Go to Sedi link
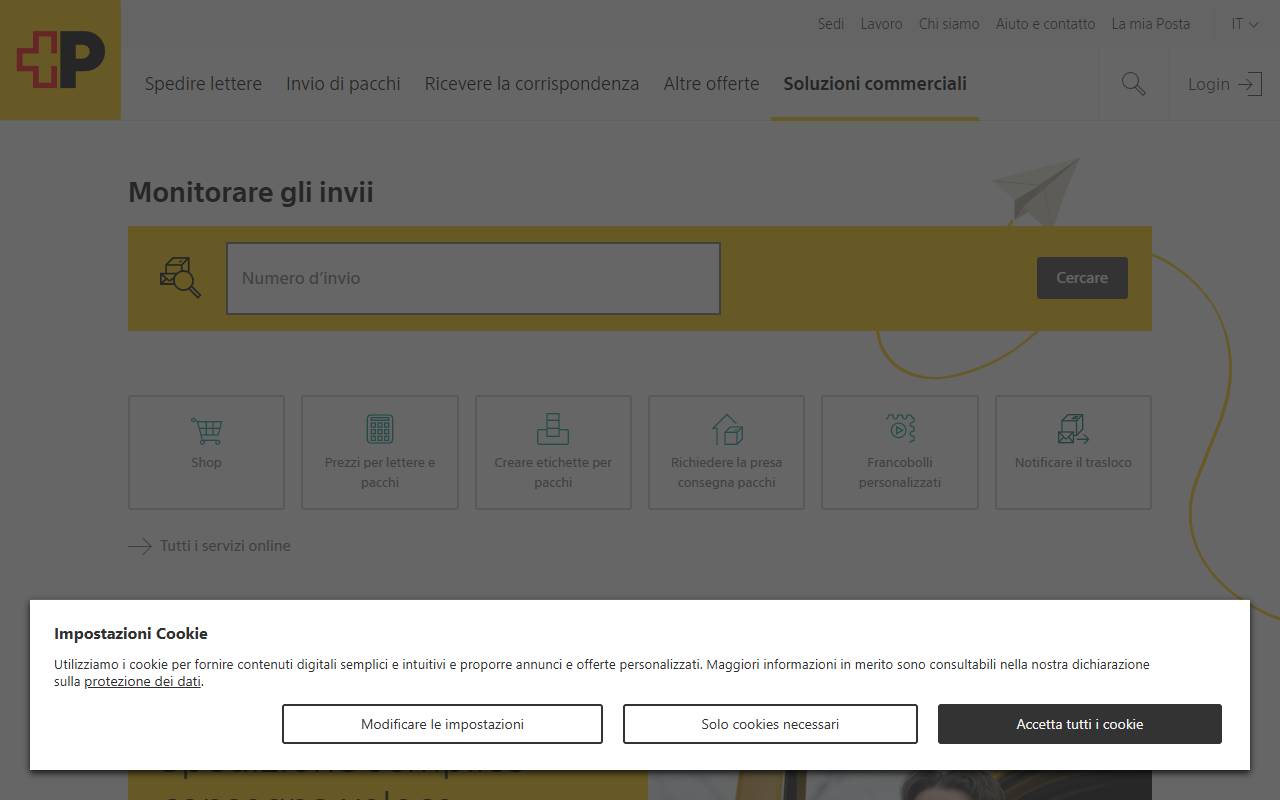This screenshot has height=800, width=1280. pos(831,24)
